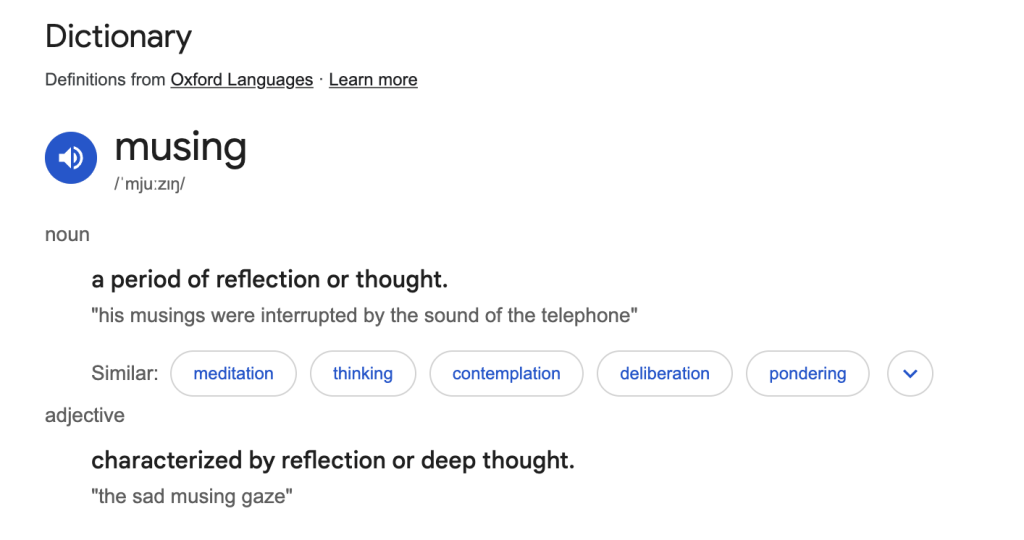Select the meditation synonym chip
Screen dimensions: 1024x540
click(x=233, y=373)
